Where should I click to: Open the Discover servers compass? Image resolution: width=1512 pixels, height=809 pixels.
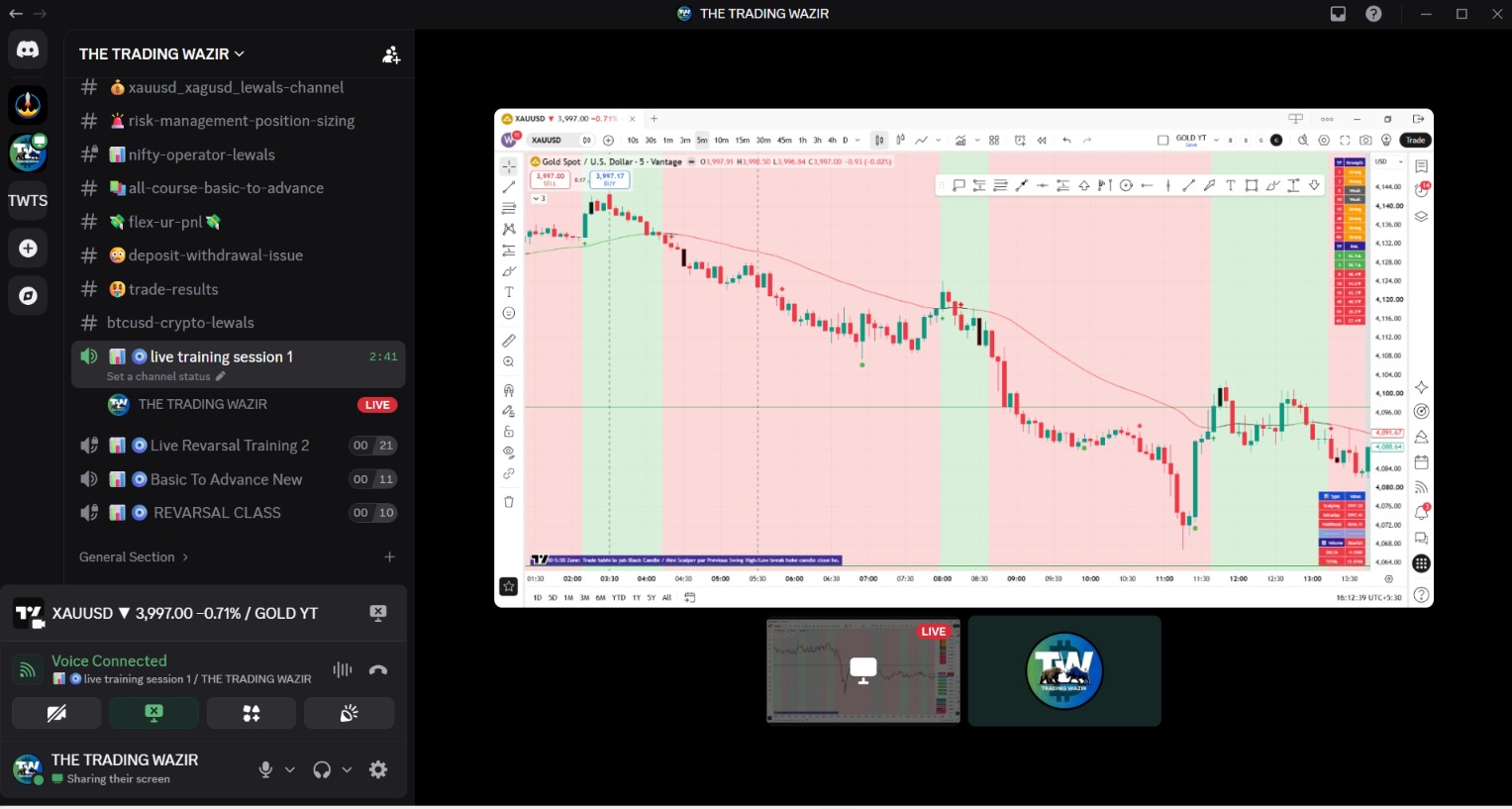(x=28, y=296)
